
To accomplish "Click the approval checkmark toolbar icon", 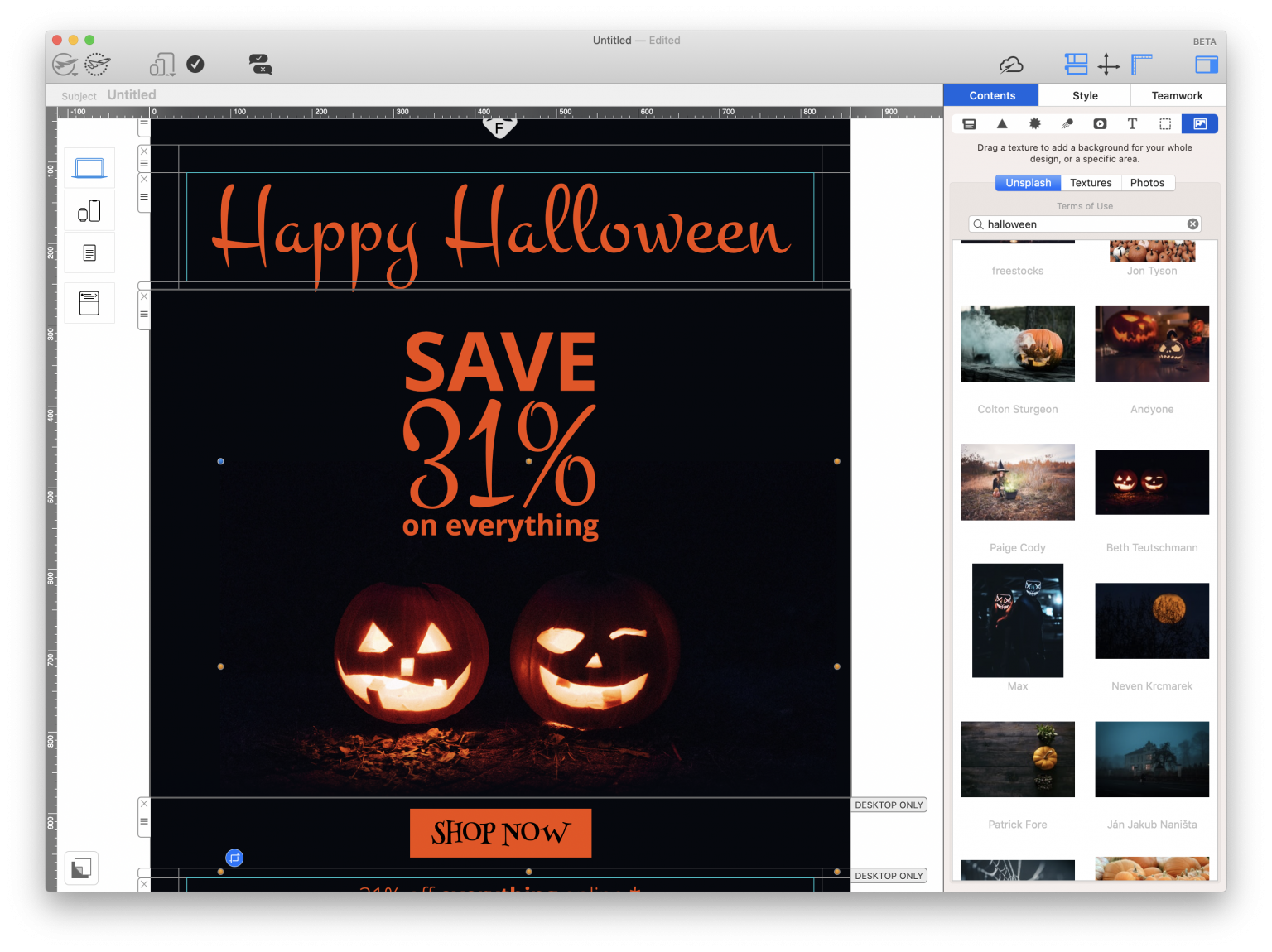I will pyautogui.click(x=195, y=64).
